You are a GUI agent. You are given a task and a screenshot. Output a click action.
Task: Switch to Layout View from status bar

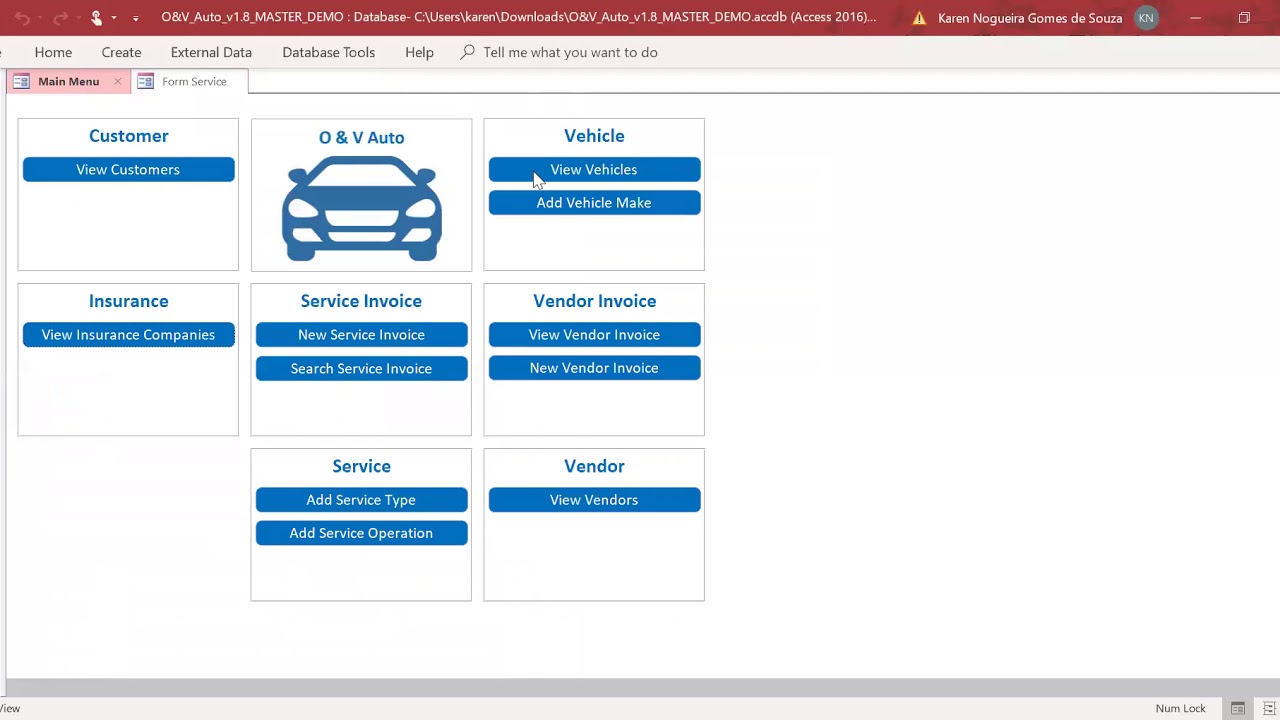[x=1269, y=708]
